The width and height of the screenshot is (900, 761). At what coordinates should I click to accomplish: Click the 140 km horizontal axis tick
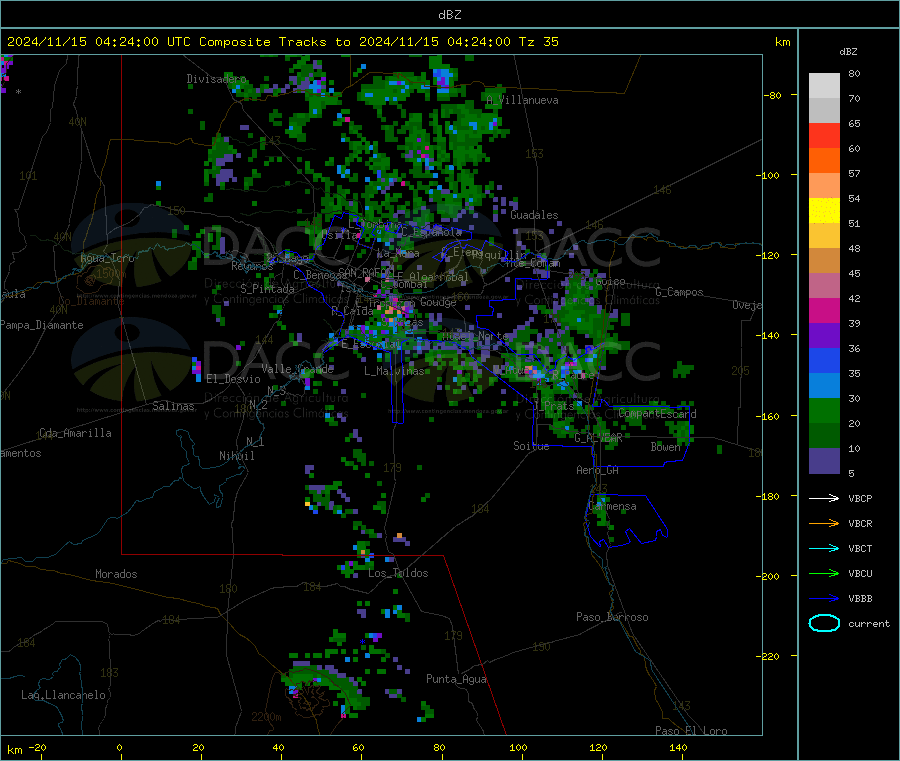click(678, 747)
